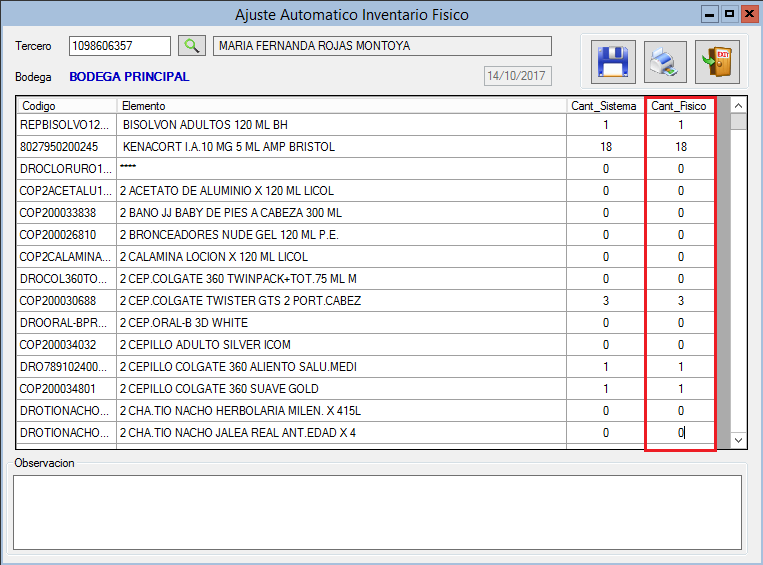Image resolution: width=763 pixels, height=565 pixels.
Task: Click the Cant_Fisico column header
Action: point(679,105)
